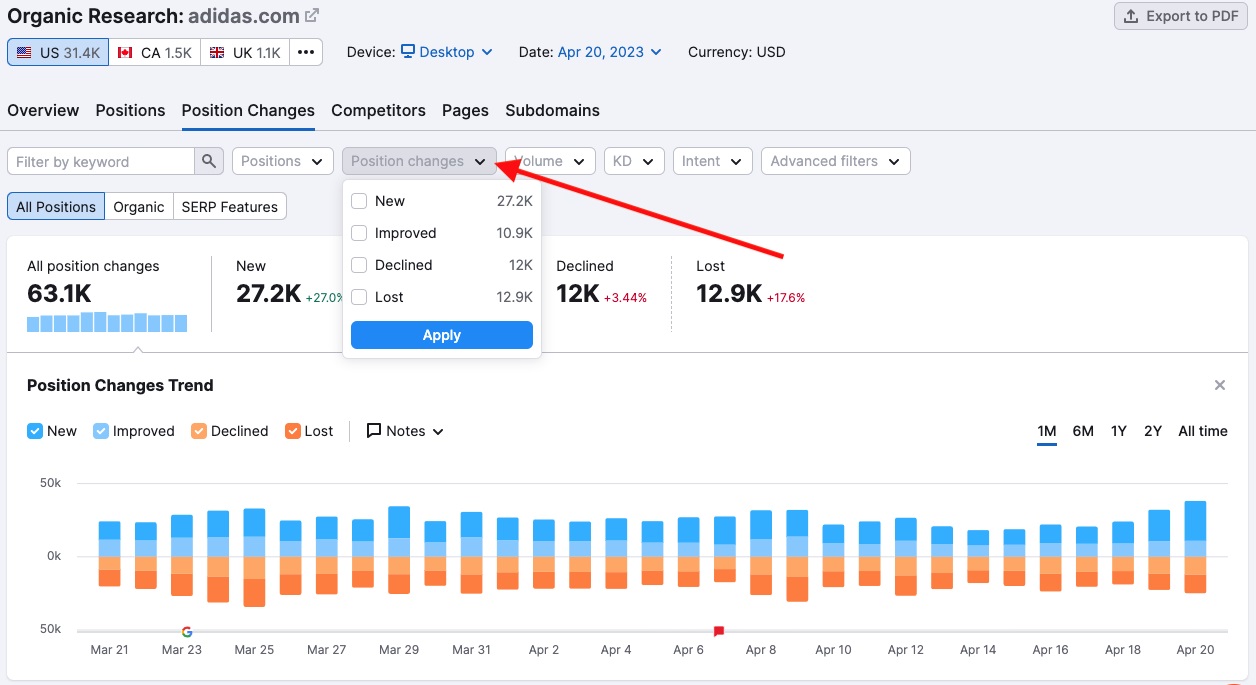This screenshot has height=685, width=1256.
Task: Check the New filter checkbox in the dropdown
Action: pos(359,201)
